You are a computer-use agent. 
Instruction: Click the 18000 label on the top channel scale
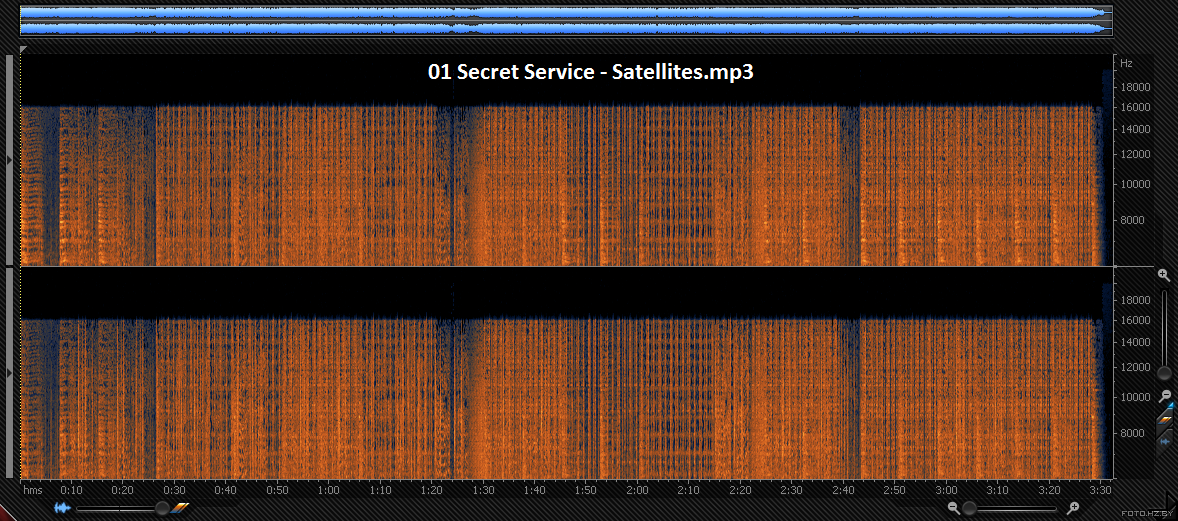coord(1135,87)
